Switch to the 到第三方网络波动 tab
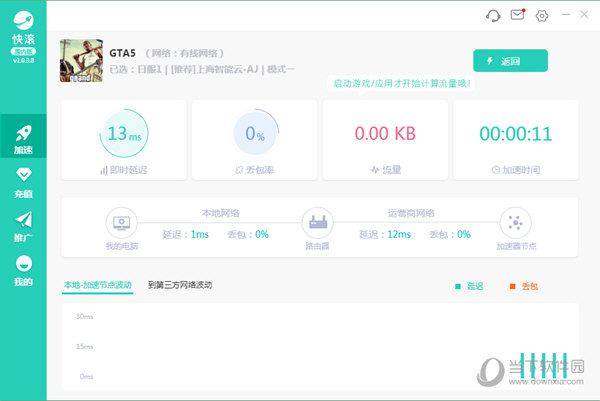The image size is (600, 401). click(180, 285)
